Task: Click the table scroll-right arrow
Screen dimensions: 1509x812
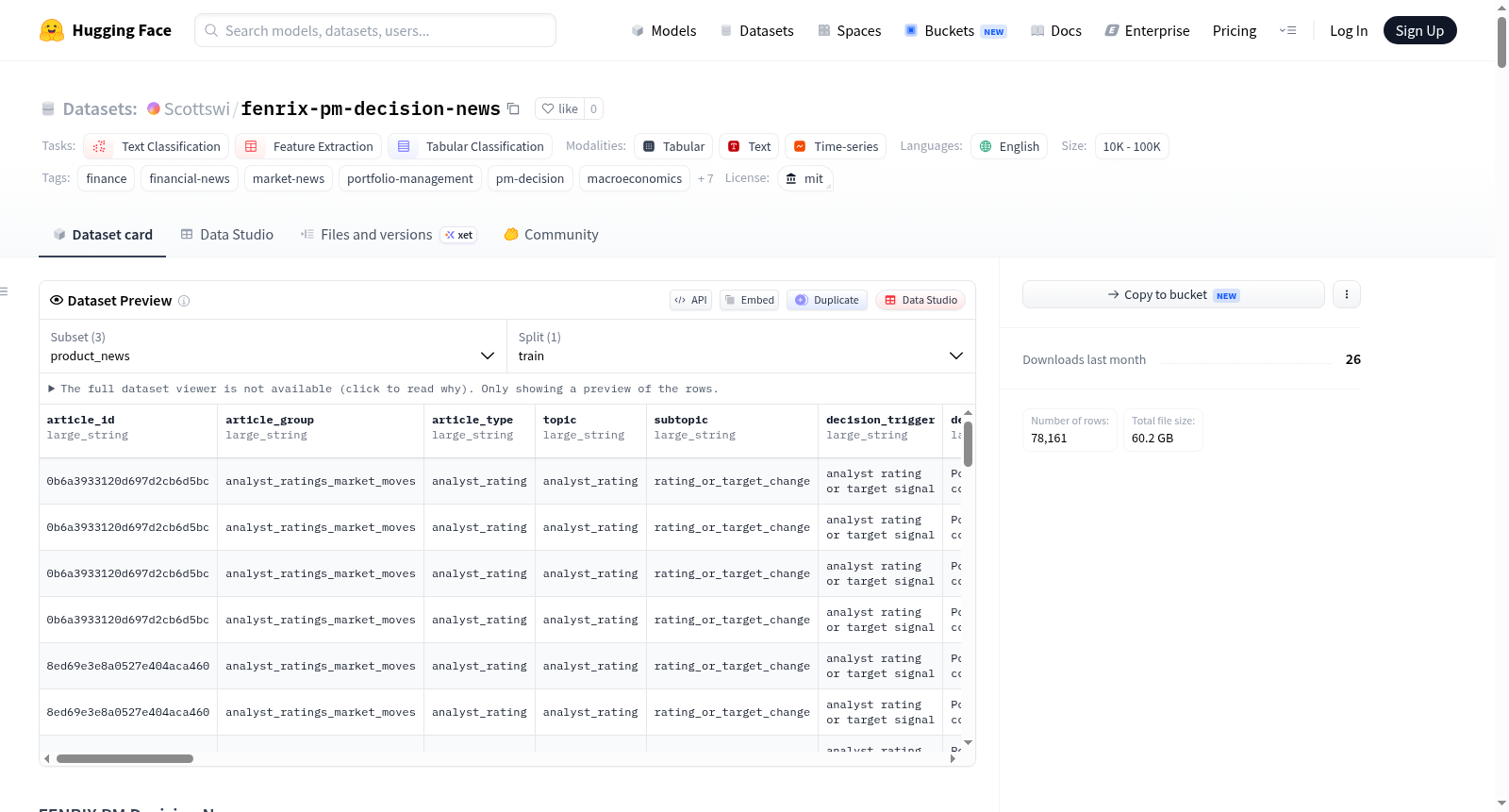Action: pos(953,758)
